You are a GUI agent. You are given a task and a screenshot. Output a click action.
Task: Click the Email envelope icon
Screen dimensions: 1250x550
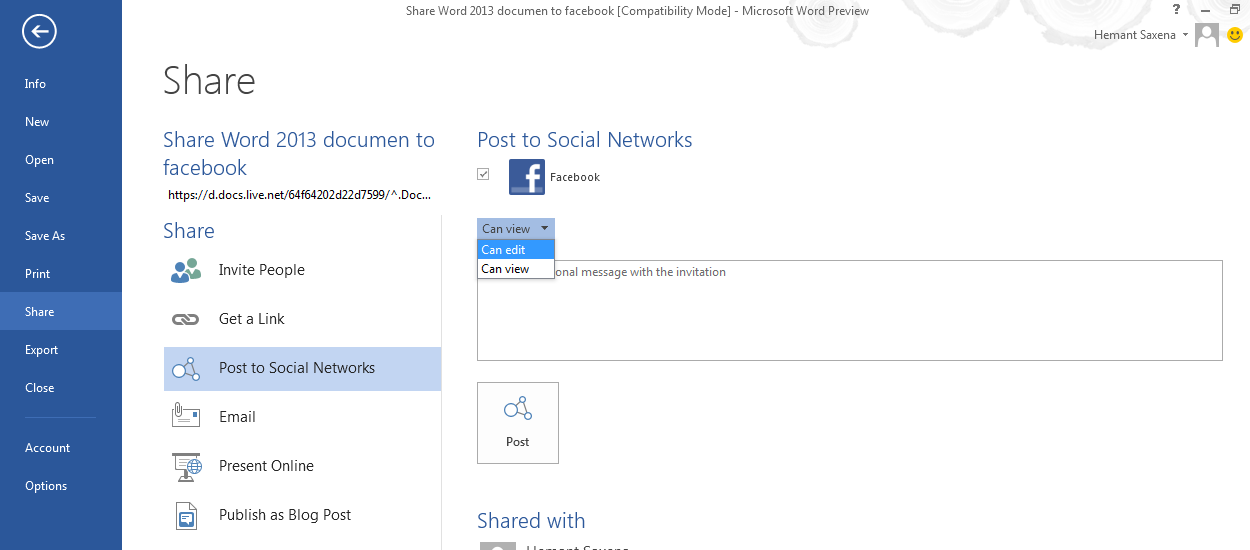[186, 417]
